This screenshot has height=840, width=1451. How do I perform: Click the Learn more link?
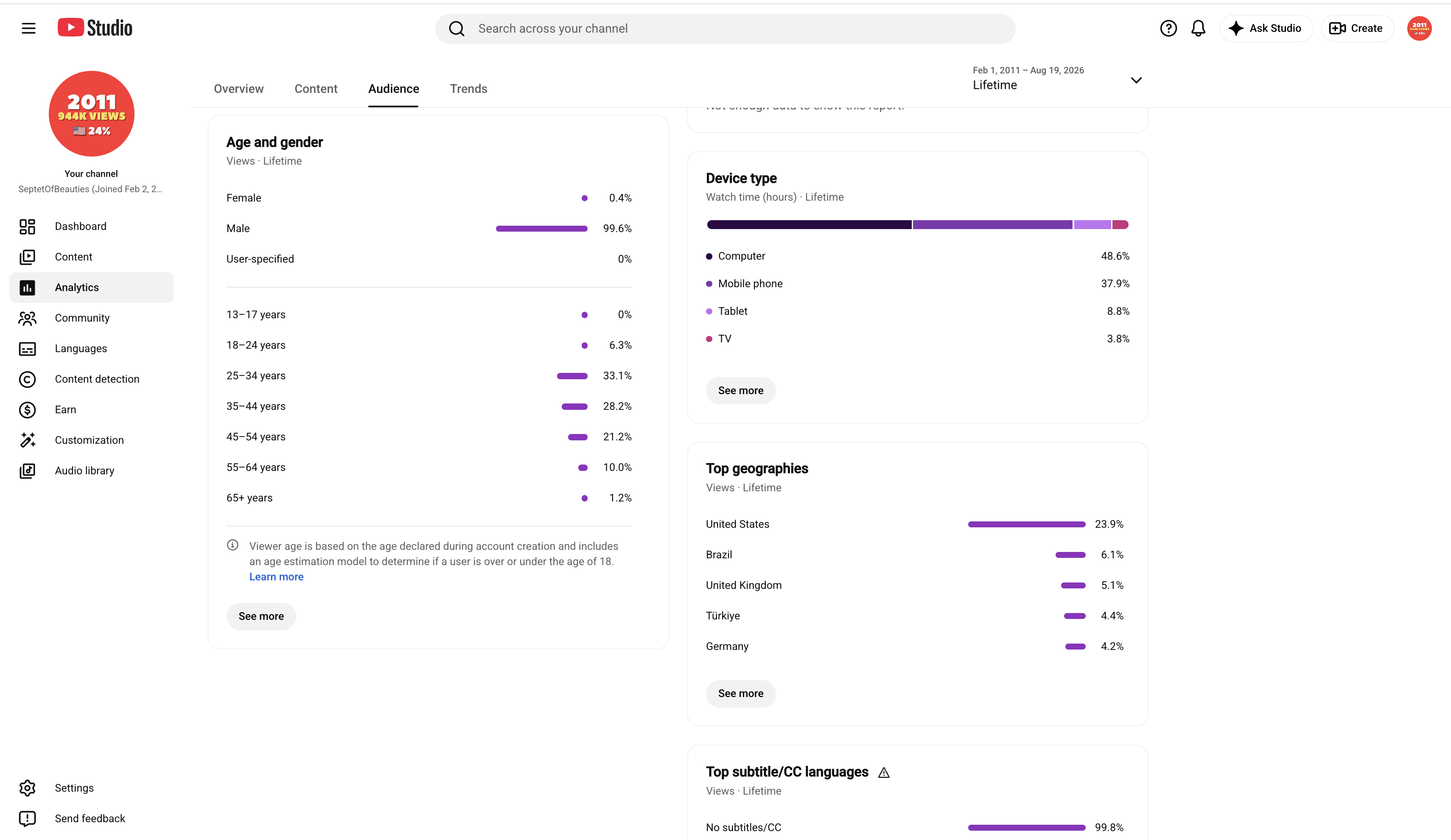point(276,576)
